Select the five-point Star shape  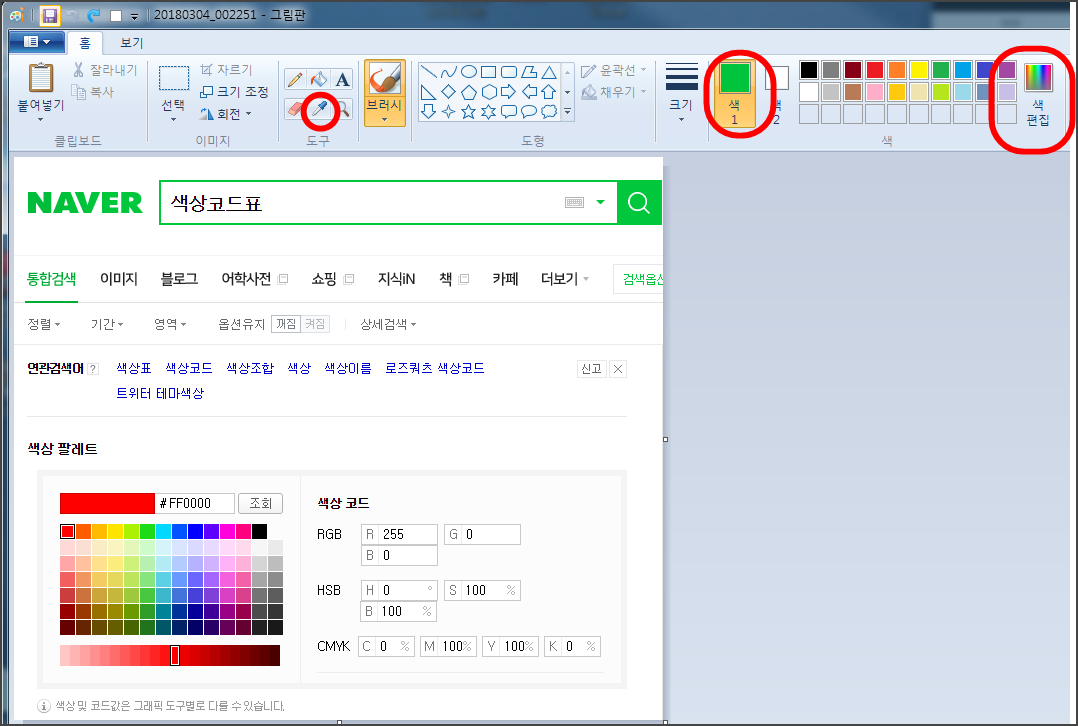pos(470,111)
